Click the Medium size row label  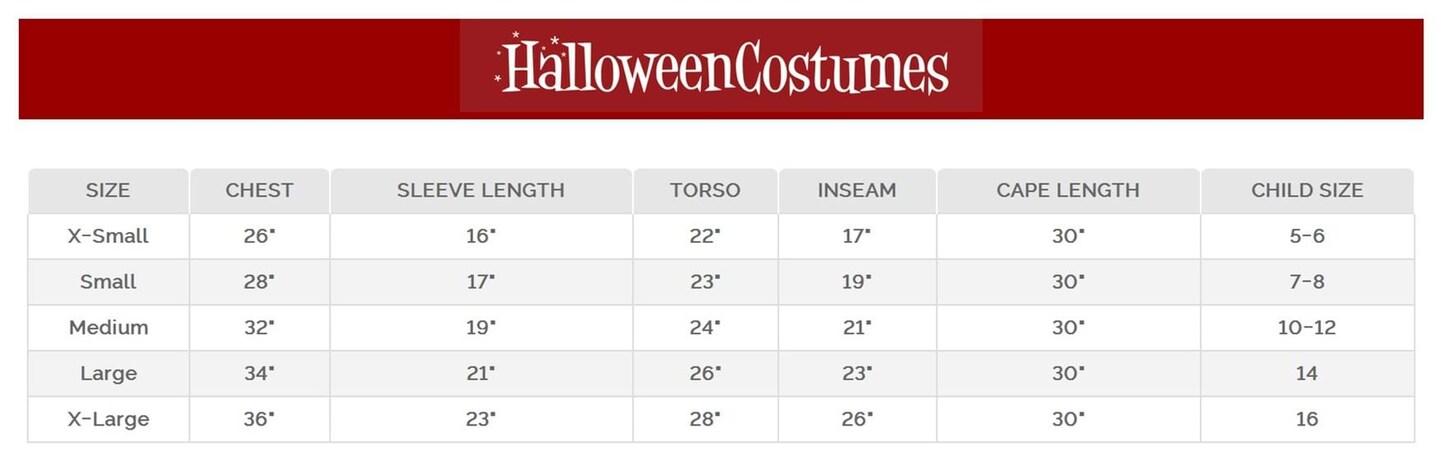(108, 328)
